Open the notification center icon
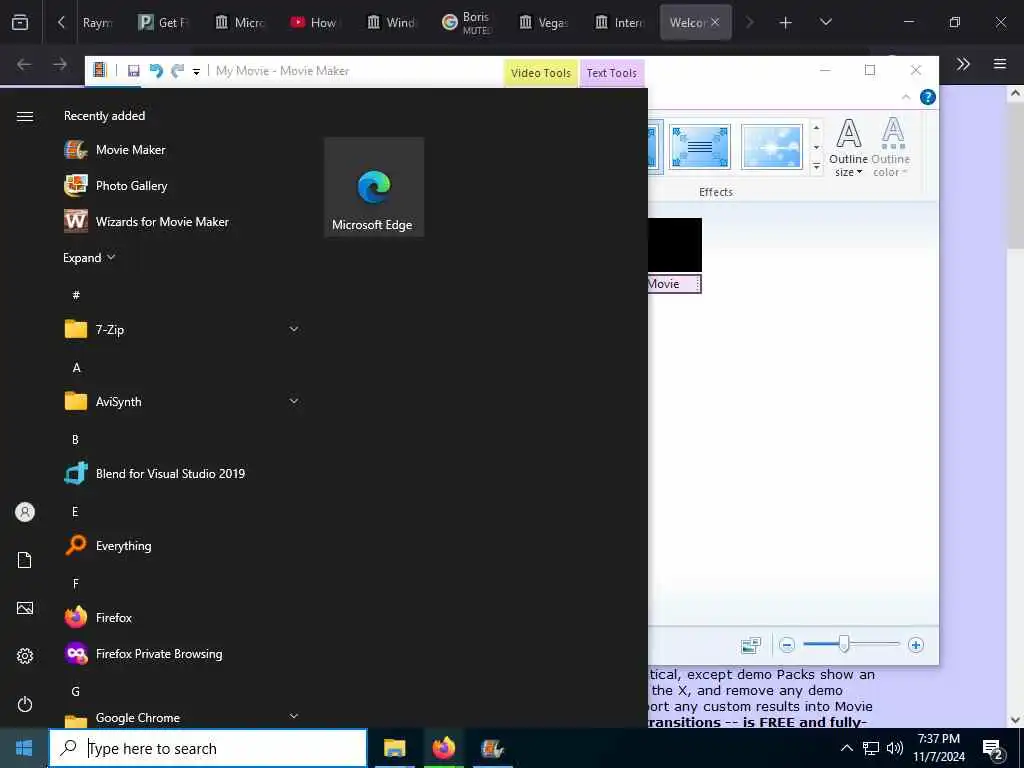The width and height of the screenshot is (1024, 768). click(993, 749)
